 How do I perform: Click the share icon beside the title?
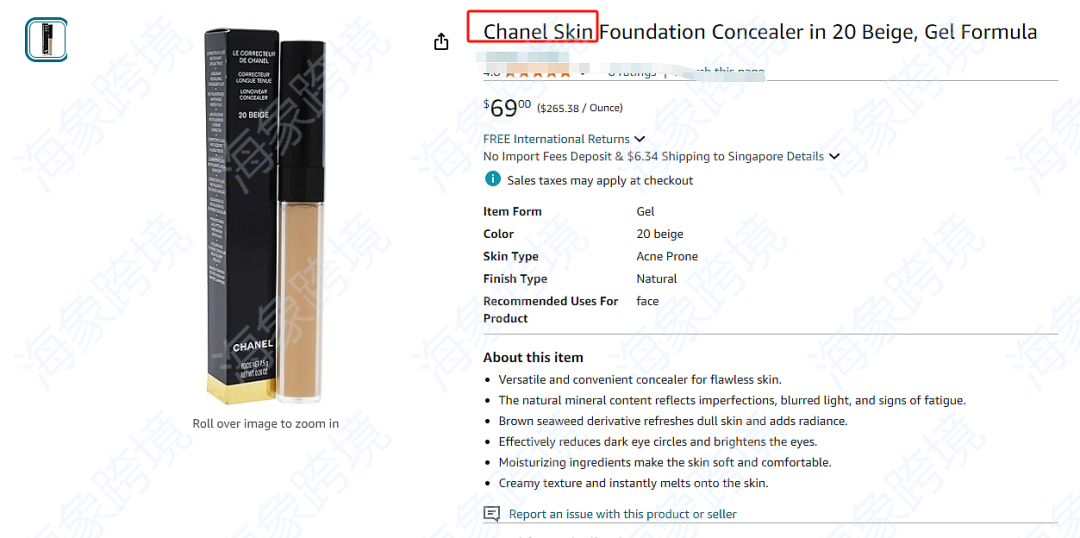[x=441, y=41]
